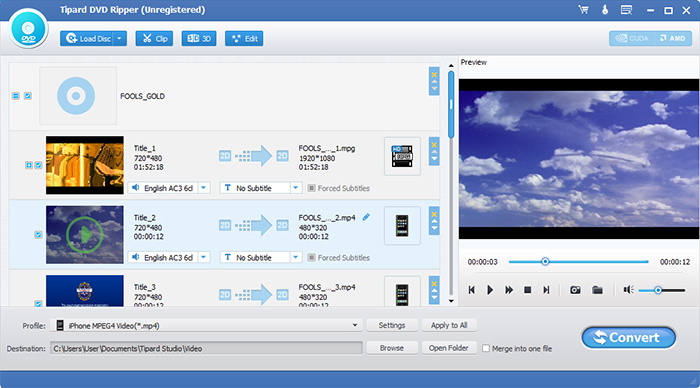This screenshot has width=700, height=388.
Task: Open the snapshot folder icon
Action: click(x=597, y=290)
